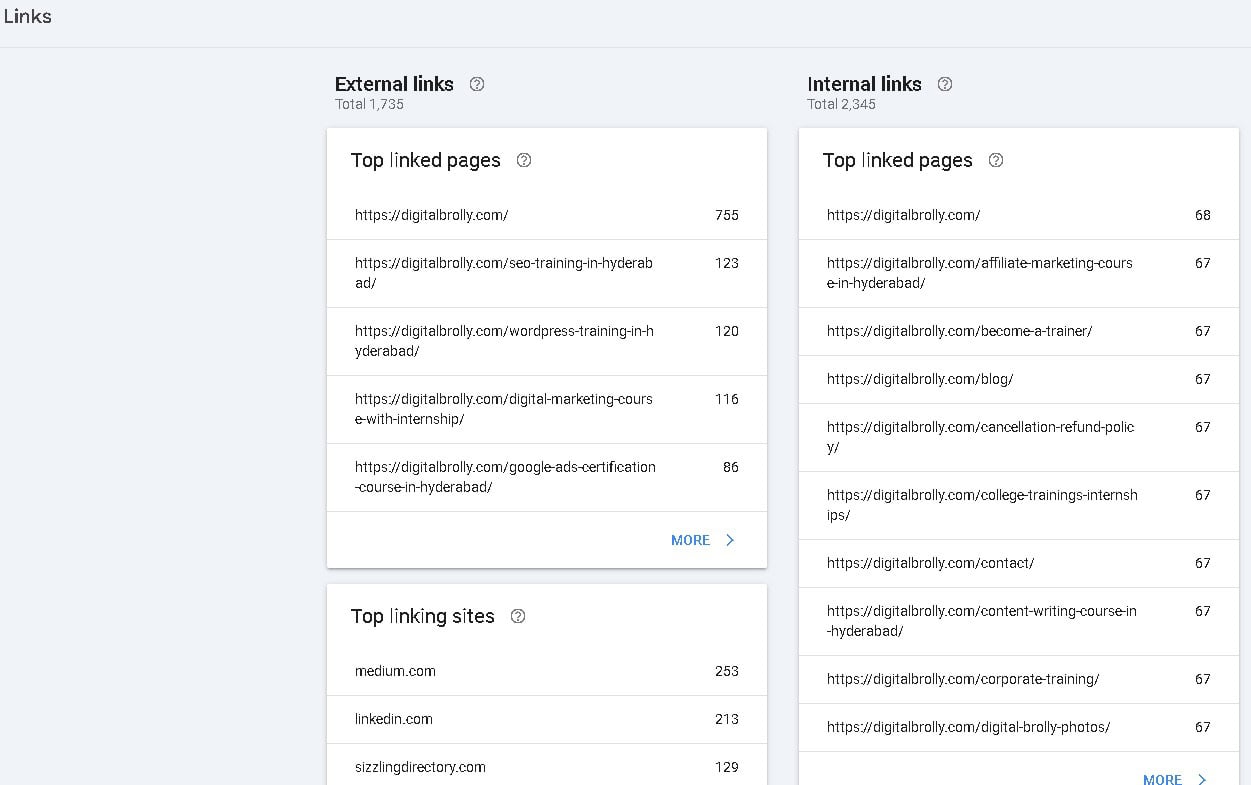Click the help icon beside Top linking sites
Image resolution: width=1251 pixels, height=785 pixels.
(518, 617)
